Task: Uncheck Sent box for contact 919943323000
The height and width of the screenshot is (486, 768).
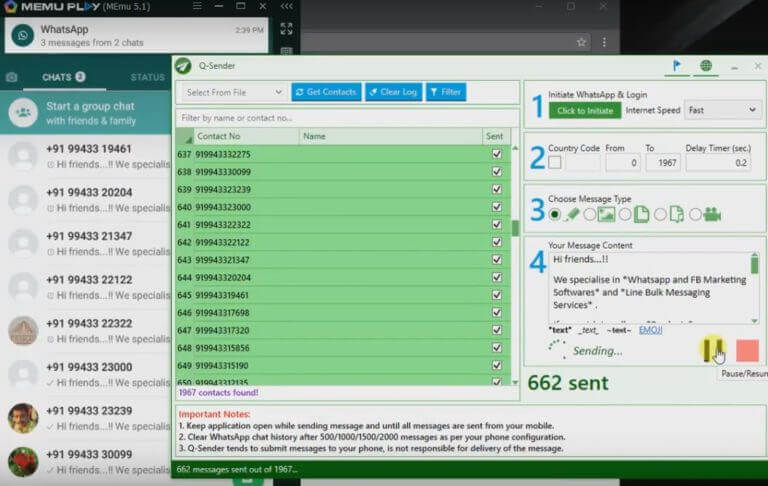Action: click(497, 207)
